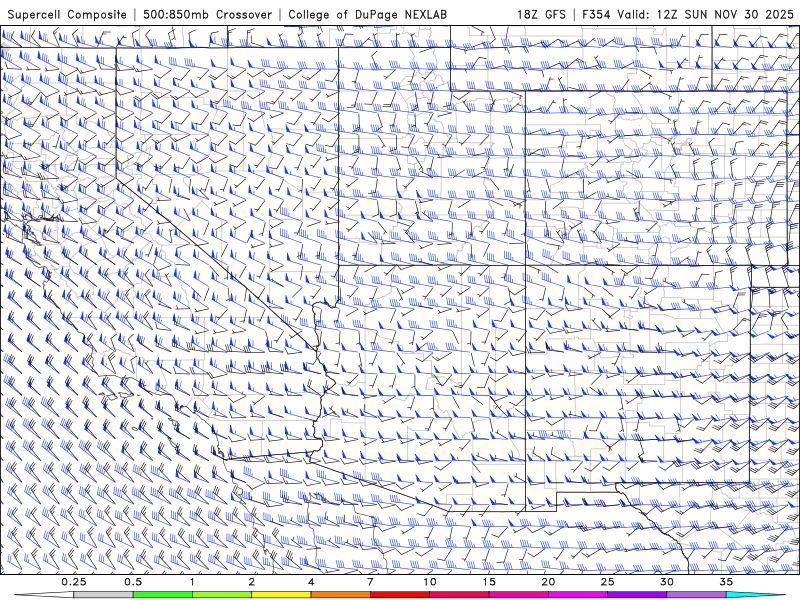800x600 pixels.
Task: Pick the light purple swatch between 30 and 35
Action: (696, 595)
